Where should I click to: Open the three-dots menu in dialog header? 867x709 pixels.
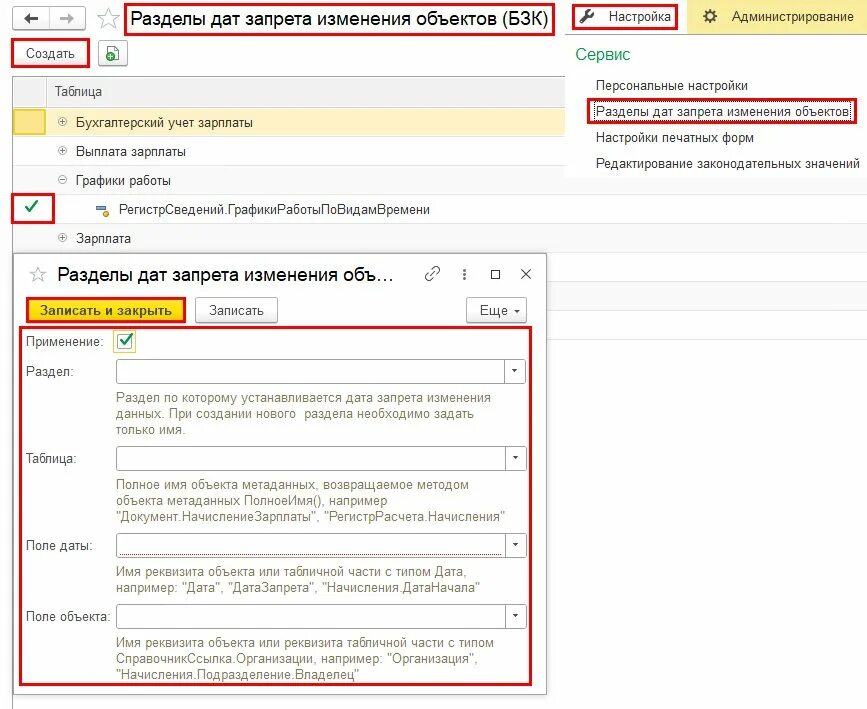point(464,274)
